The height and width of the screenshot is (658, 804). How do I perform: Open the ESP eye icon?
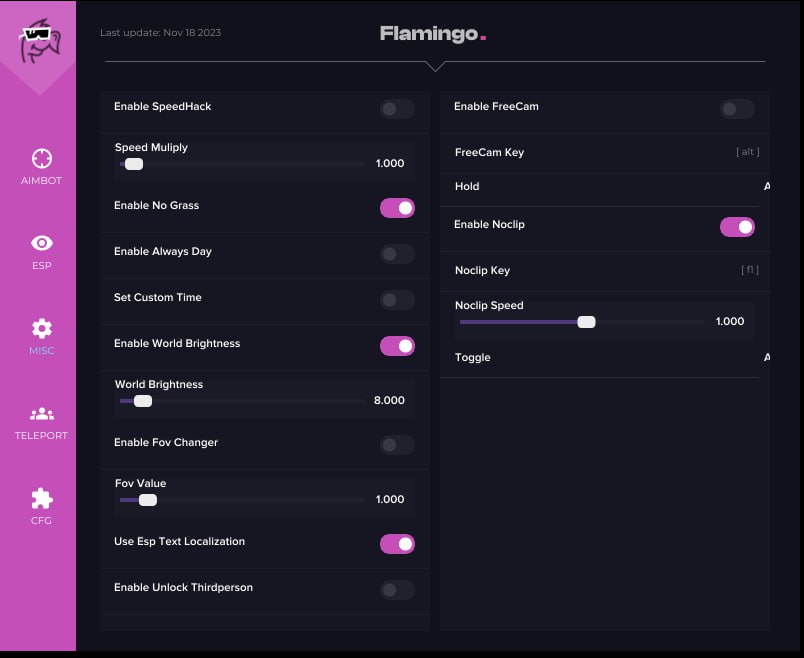pyautogui.click(x=42, y=243)
